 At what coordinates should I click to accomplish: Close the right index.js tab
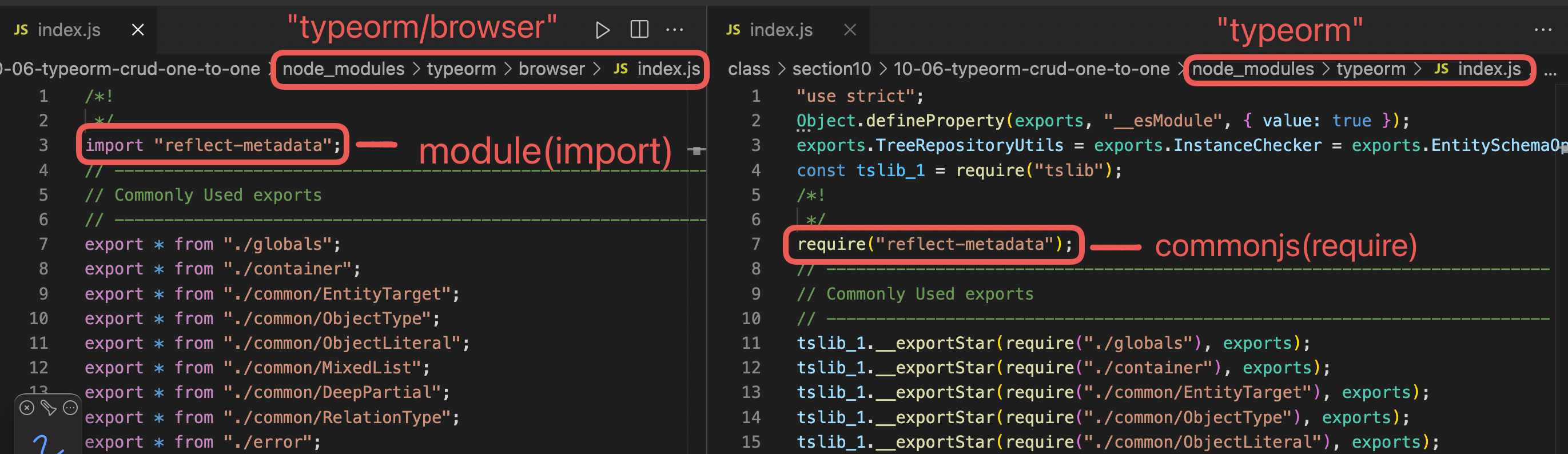[850, 30]
